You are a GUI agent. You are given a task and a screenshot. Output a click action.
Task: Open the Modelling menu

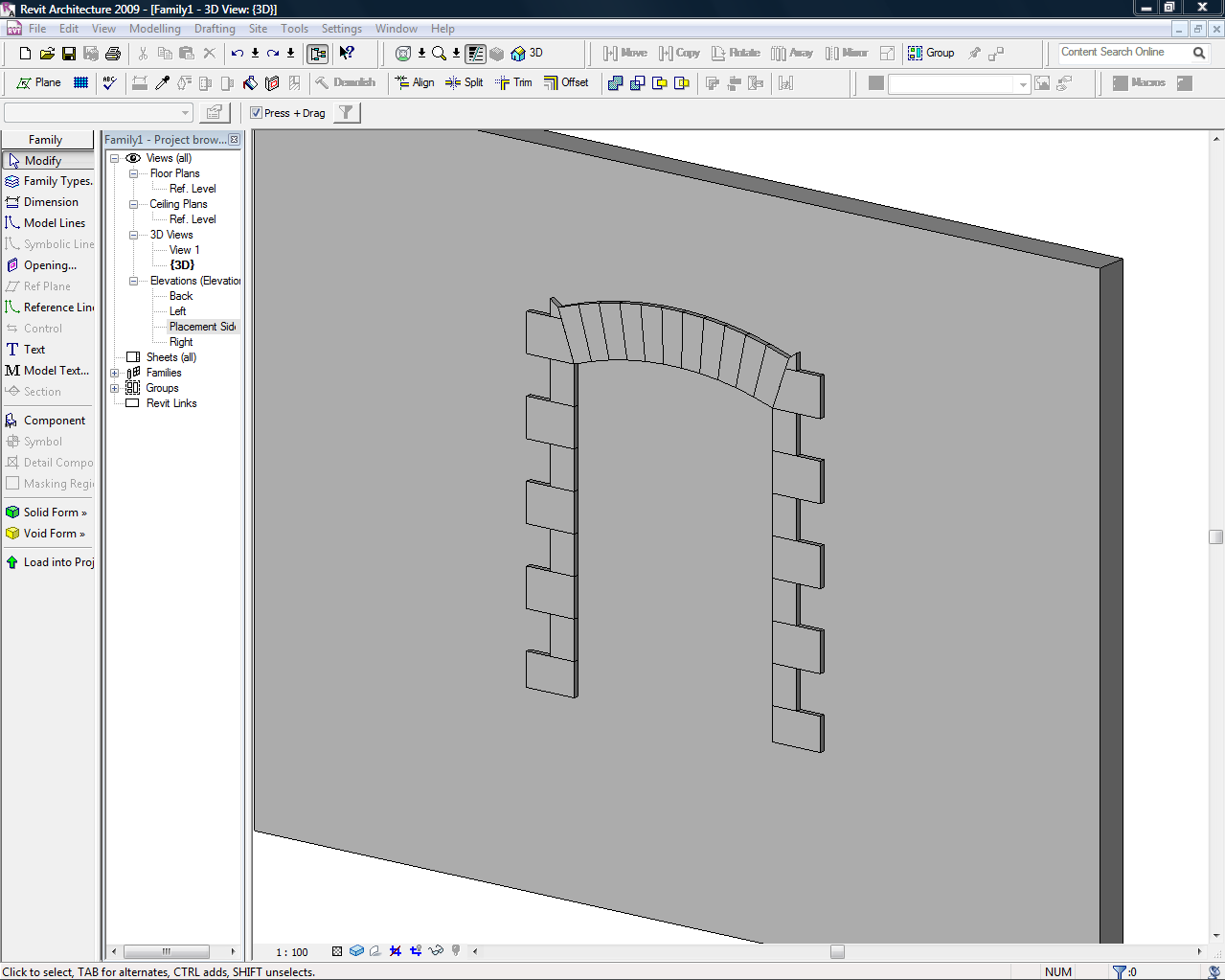[x=155, y=29]
